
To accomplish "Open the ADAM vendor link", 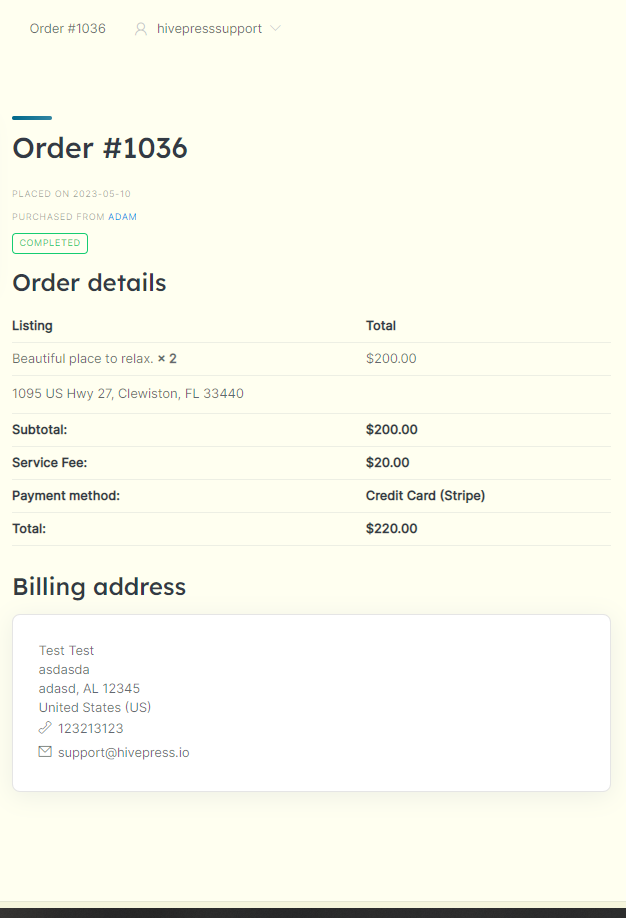I will [122, 217].
